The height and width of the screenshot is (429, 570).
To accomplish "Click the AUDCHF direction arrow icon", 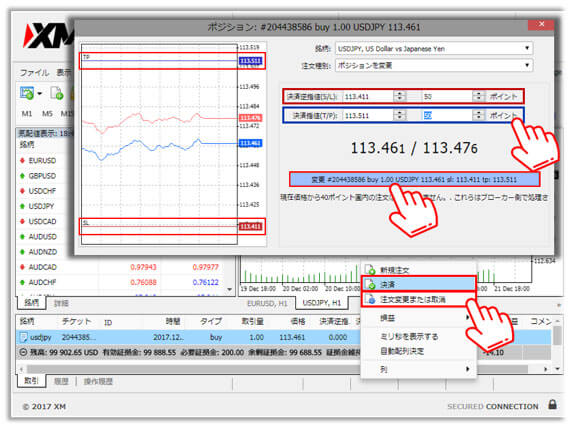I will point(23,282).
